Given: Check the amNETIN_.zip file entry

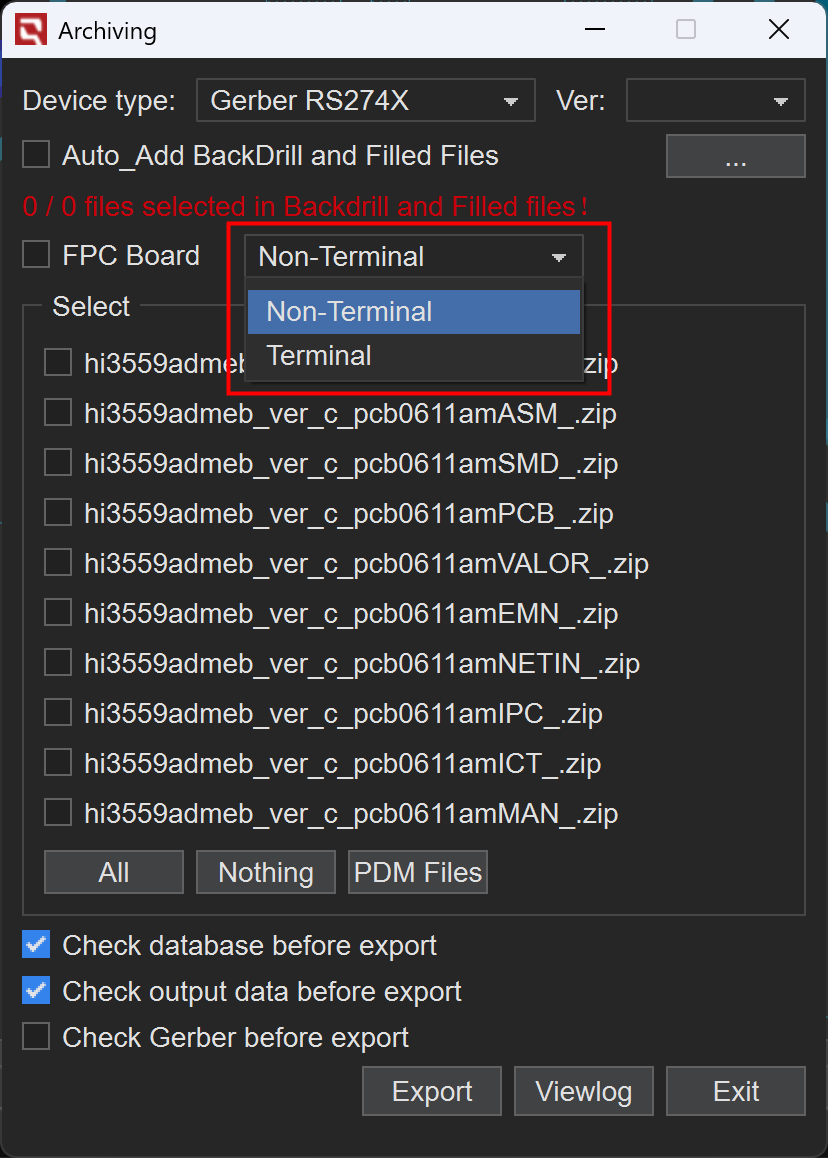Looking at the screenshot, I should 58,663.
